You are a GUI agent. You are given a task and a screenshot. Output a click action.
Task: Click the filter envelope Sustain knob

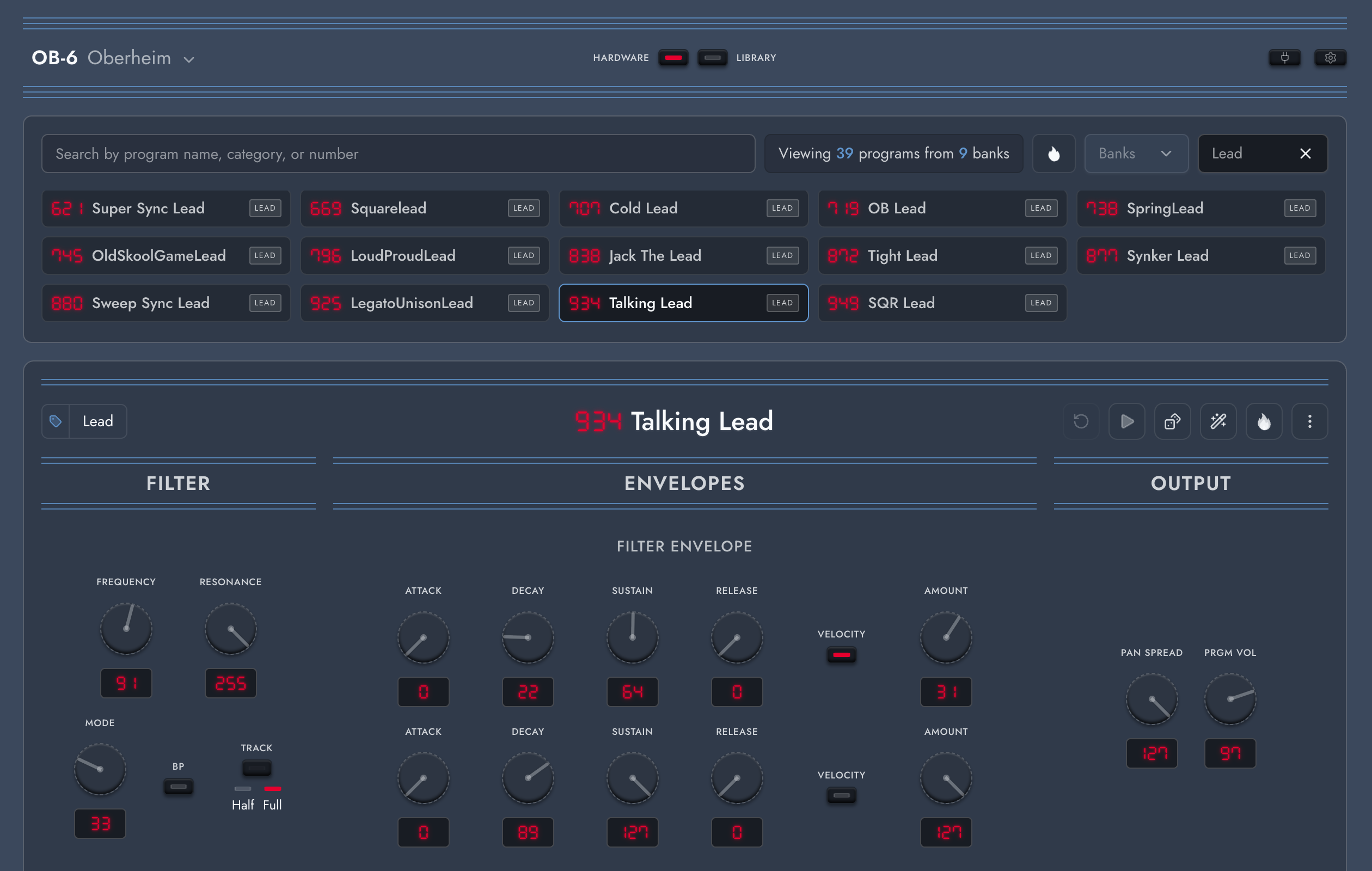point(632,637)
